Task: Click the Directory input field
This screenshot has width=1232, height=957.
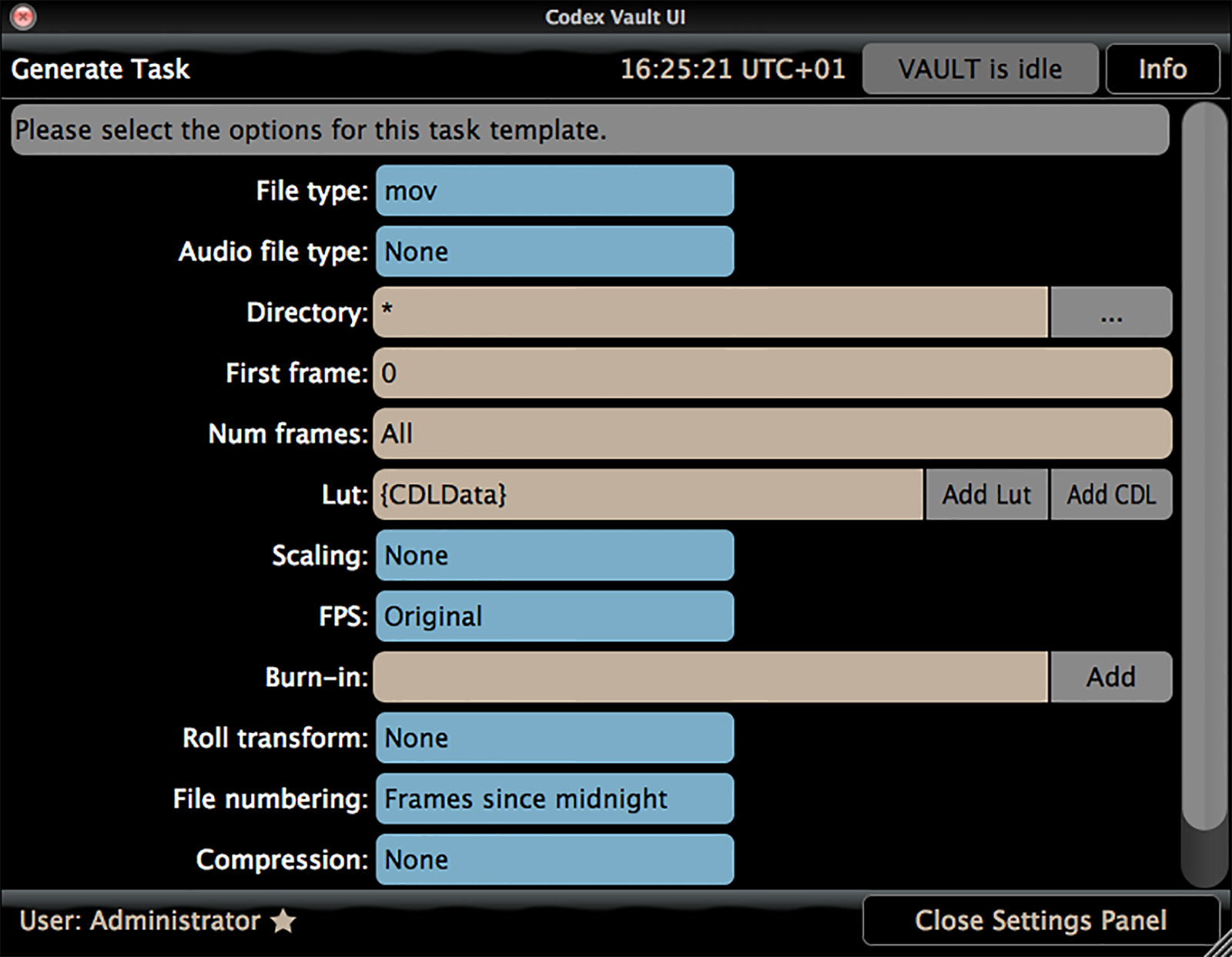Action: point(710,312)
